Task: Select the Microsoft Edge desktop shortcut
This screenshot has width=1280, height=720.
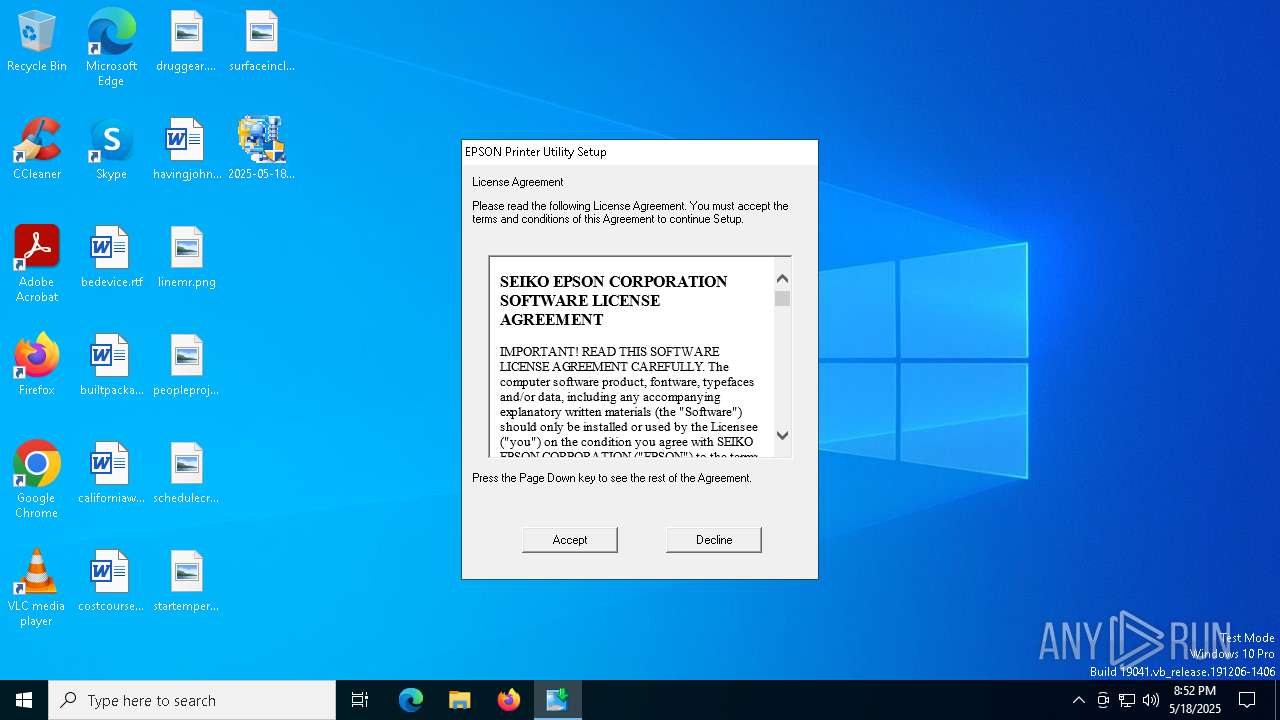Action: 111,48
